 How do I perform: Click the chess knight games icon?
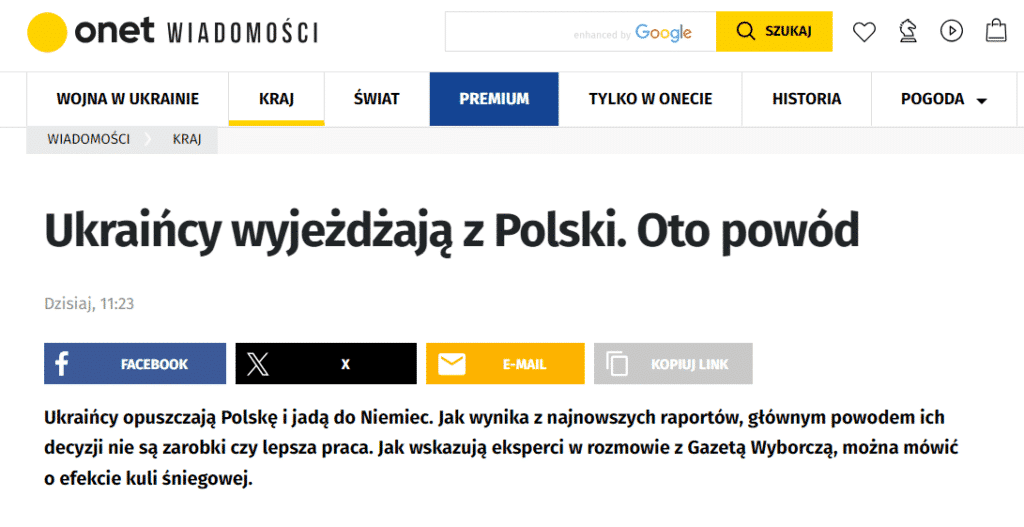pyautogui.click(x=908, y=31)
